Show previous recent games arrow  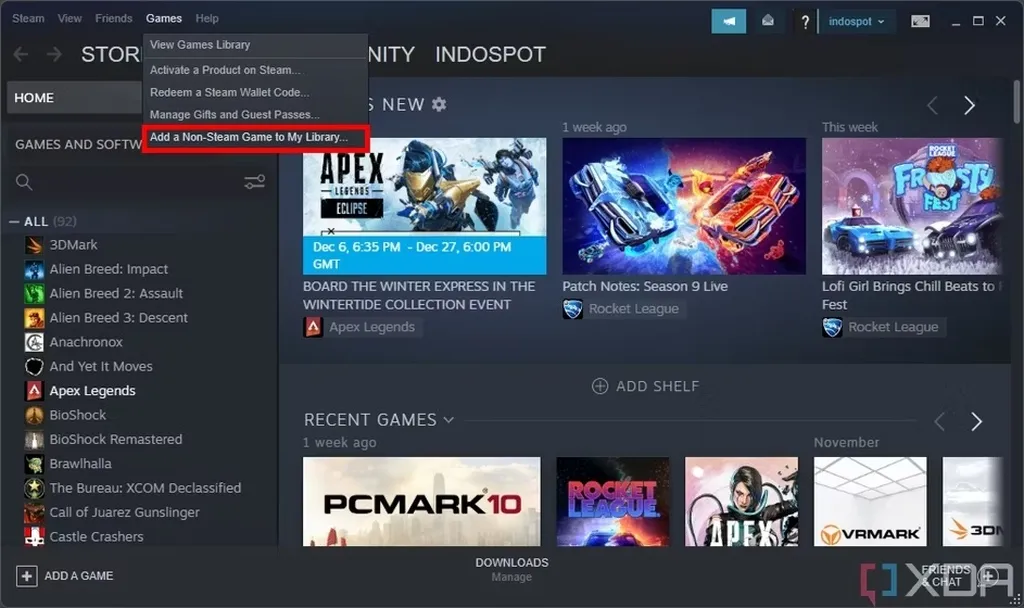coord(940,422)
